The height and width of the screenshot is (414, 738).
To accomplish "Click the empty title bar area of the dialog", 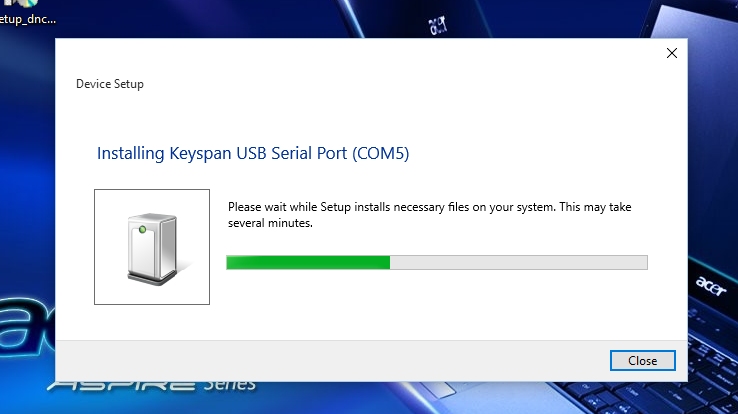I will [350, 53].
